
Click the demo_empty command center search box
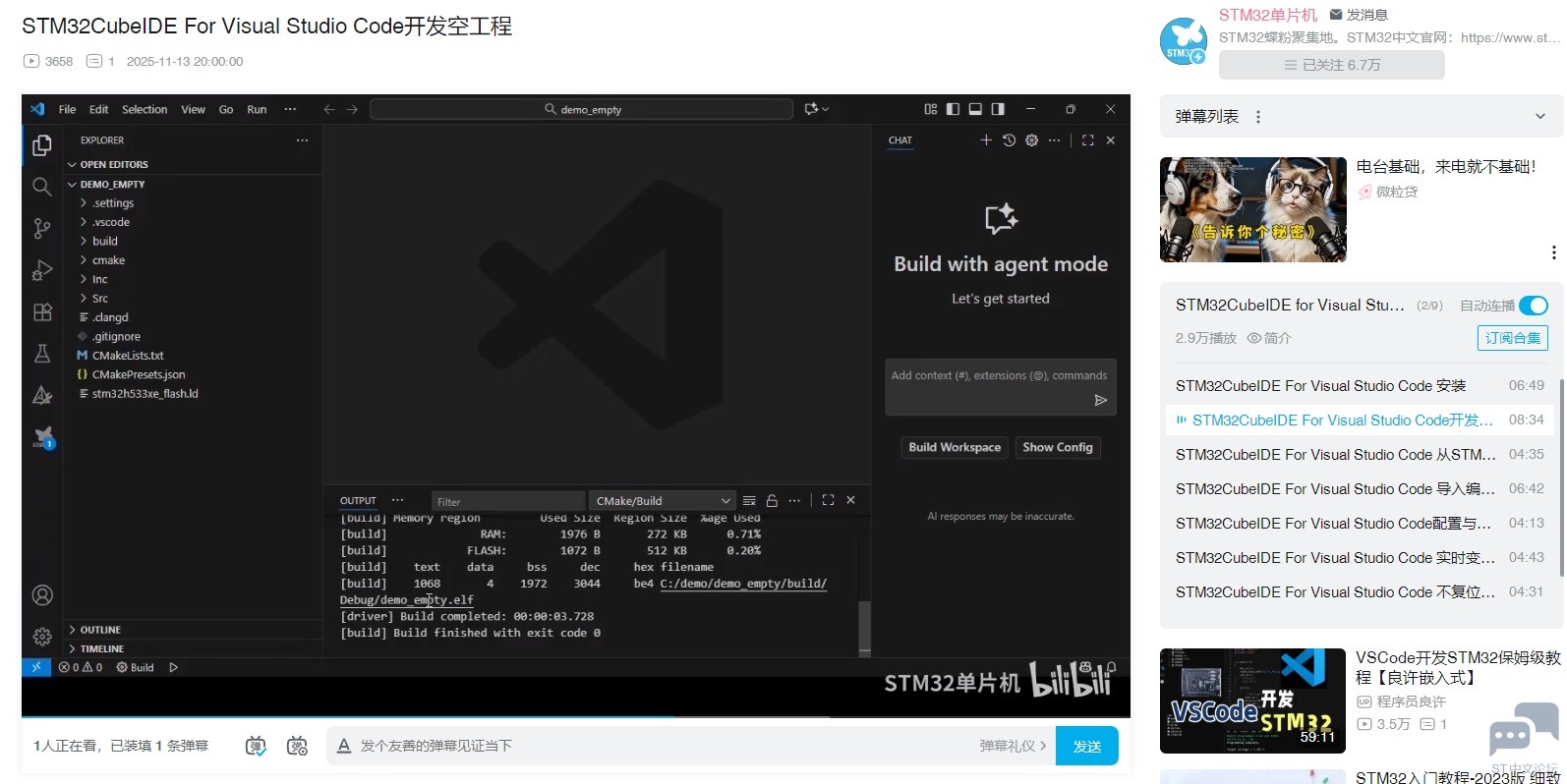pos(581,109)
